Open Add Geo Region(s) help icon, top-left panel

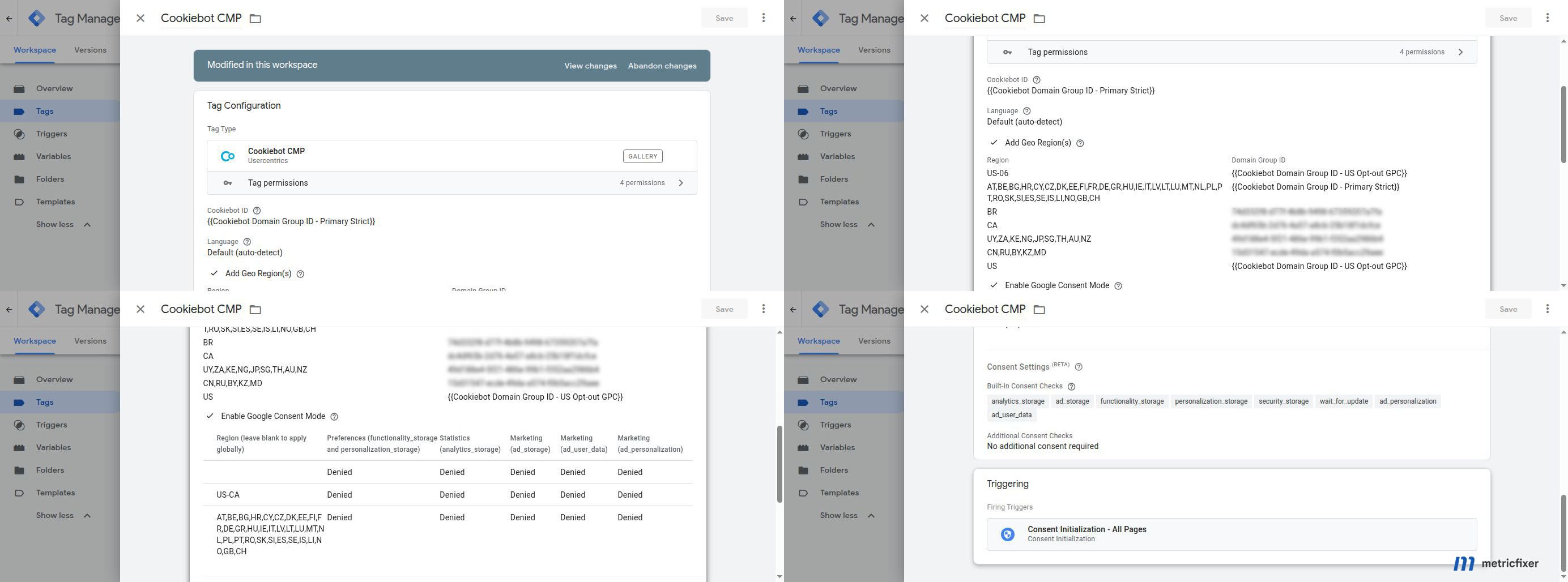[x=300, y=274]
